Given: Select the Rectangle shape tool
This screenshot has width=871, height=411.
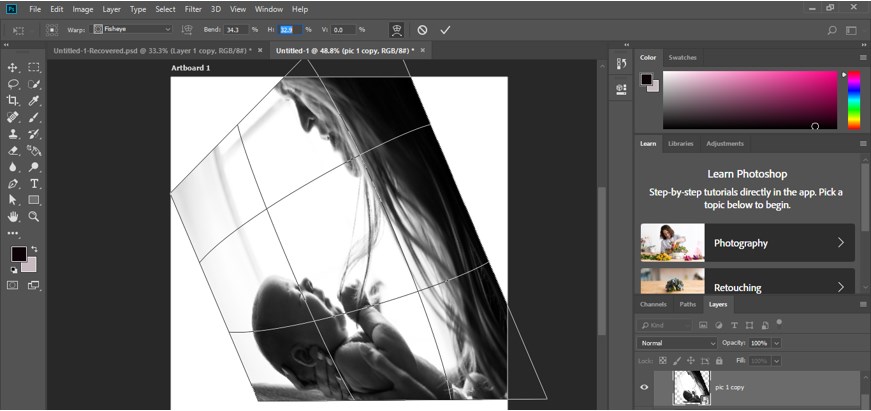Looking at the screenshot, I should 34,200.
